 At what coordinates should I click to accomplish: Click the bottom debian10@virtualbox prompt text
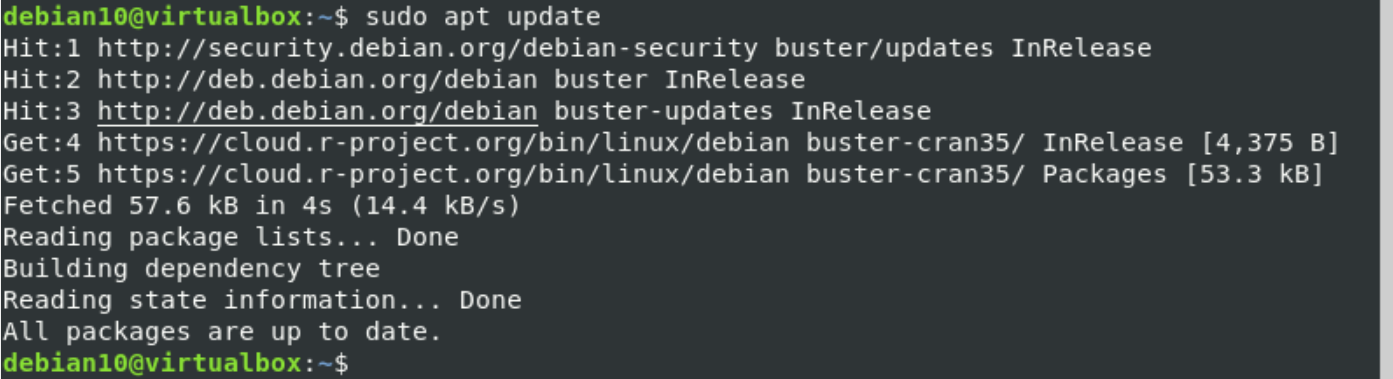pos(152,362)
